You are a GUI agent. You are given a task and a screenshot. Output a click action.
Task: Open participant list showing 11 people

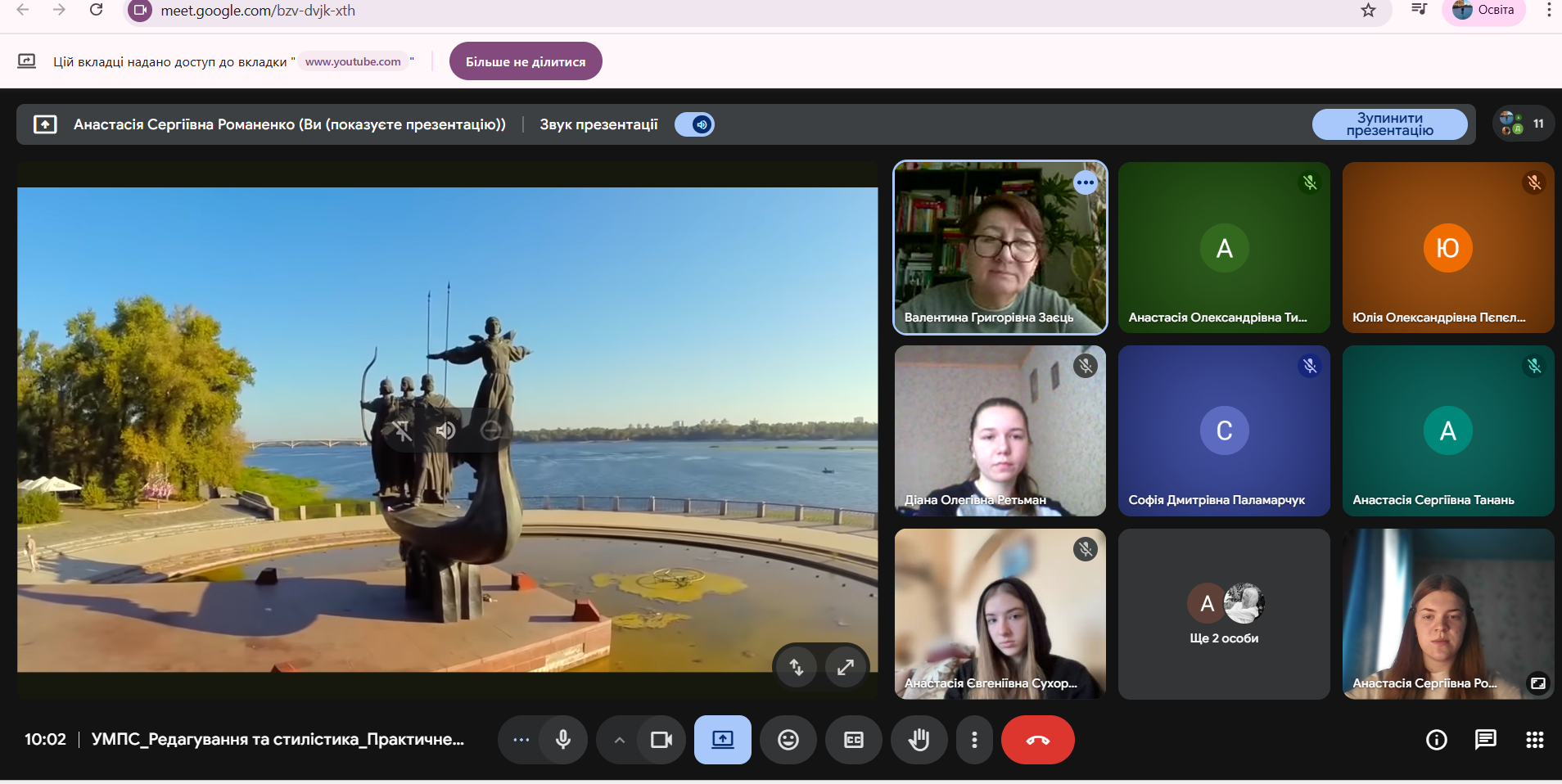point(1523,124)
